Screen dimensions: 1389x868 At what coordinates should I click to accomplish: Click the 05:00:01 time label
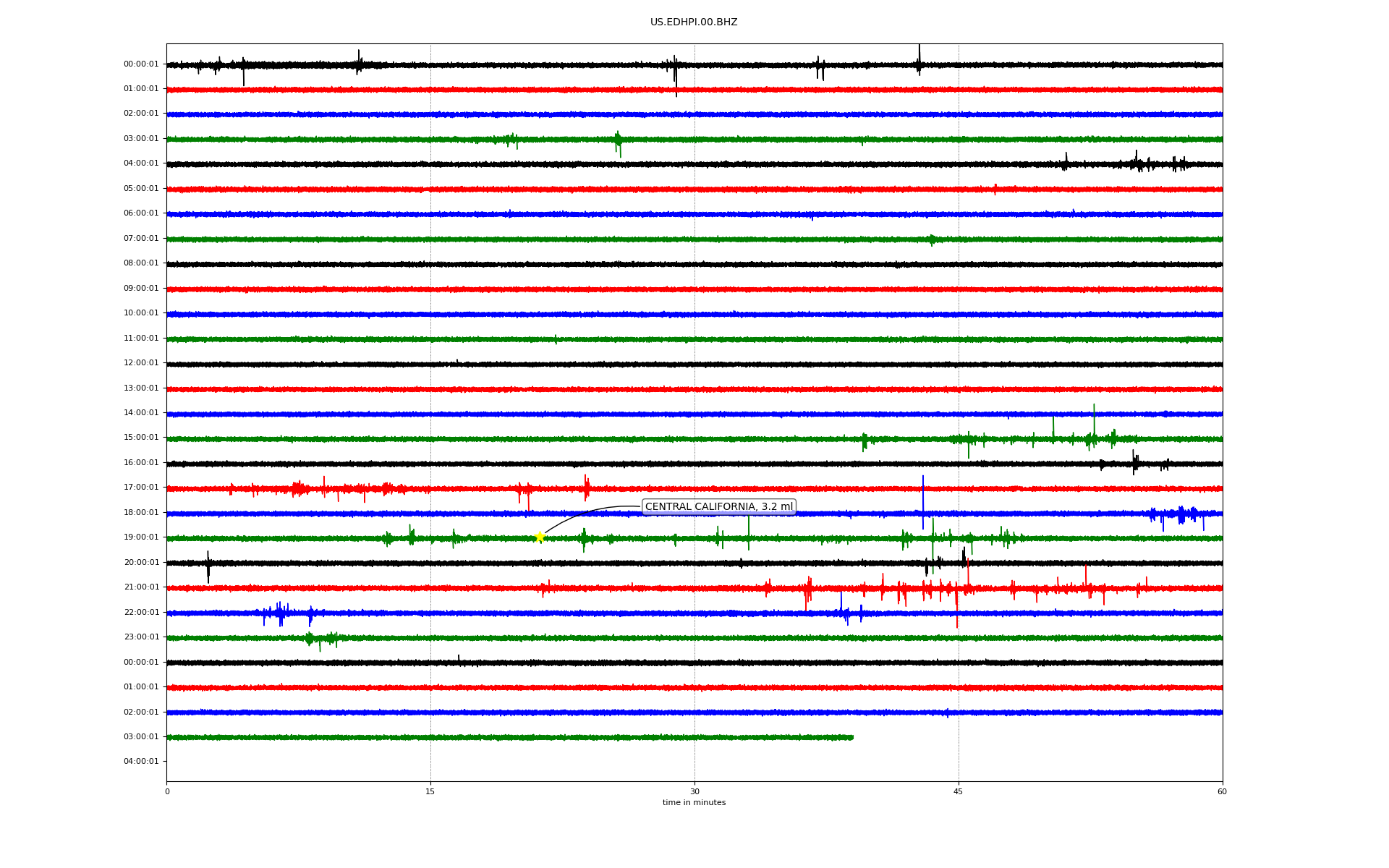141,188
